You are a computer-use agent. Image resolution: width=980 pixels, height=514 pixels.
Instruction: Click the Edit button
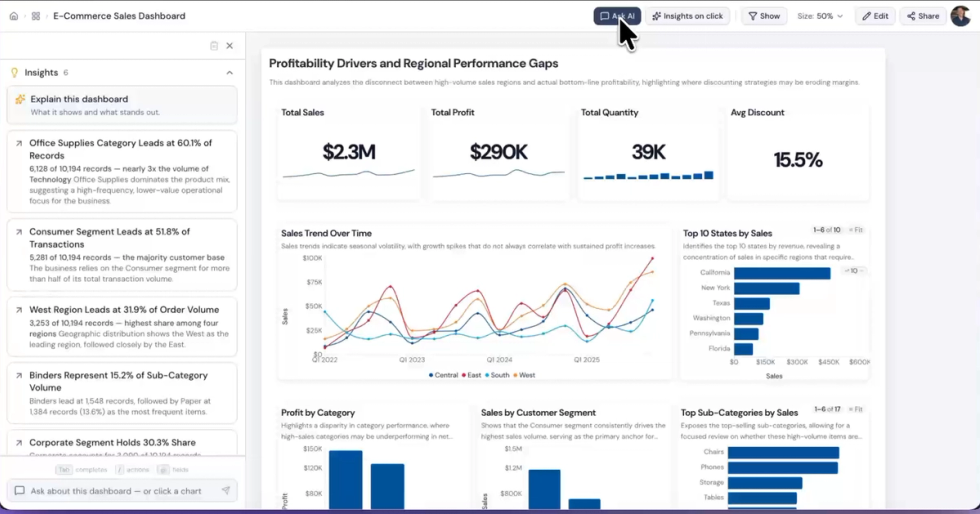[875, 16]
